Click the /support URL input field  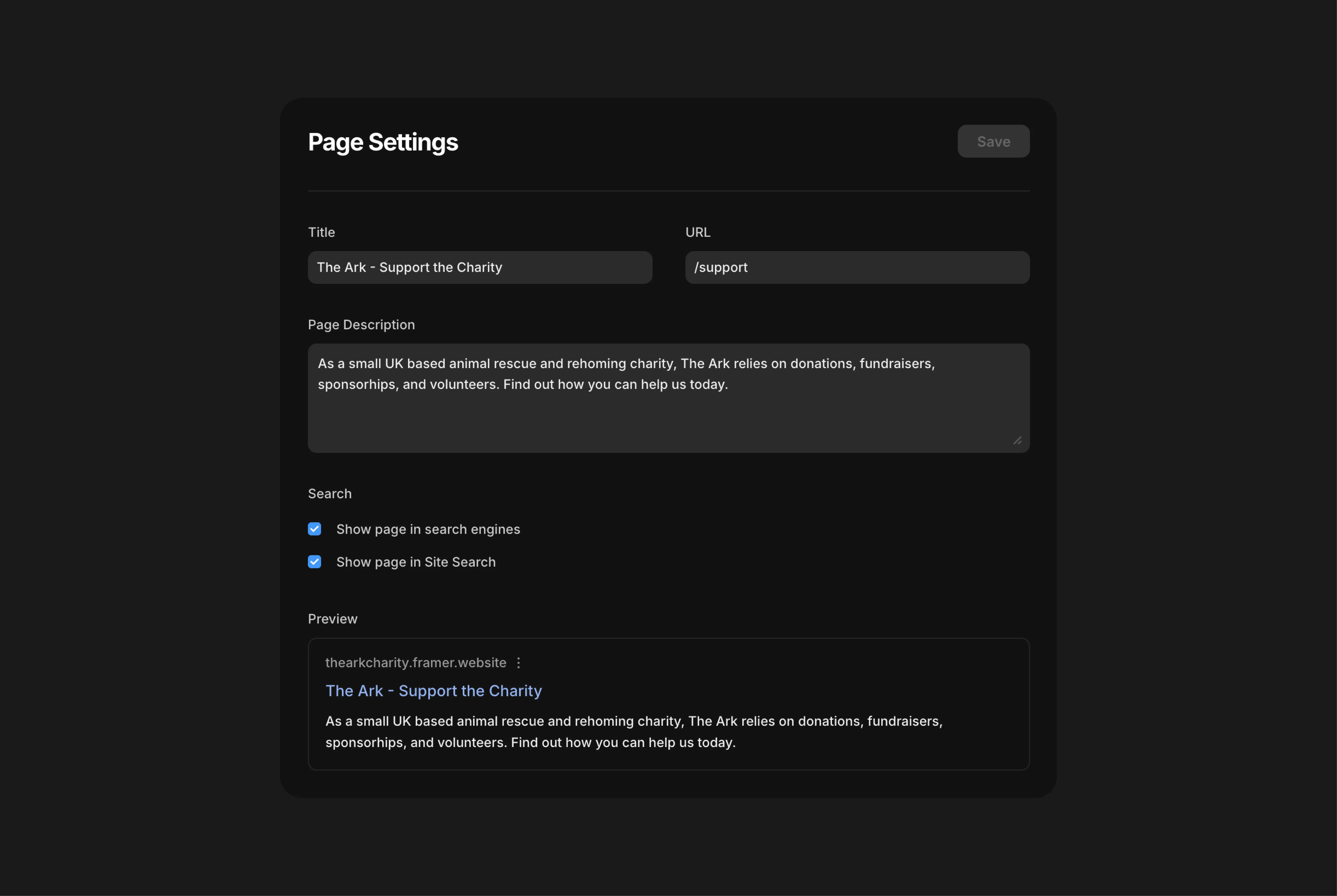click(857, 267)
